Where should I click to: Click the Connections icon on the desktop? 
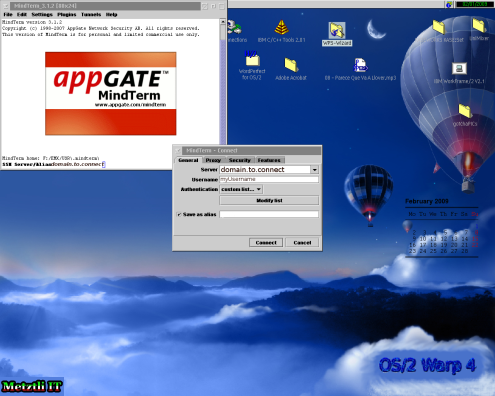pyautogui.click(x=234, y=27)
